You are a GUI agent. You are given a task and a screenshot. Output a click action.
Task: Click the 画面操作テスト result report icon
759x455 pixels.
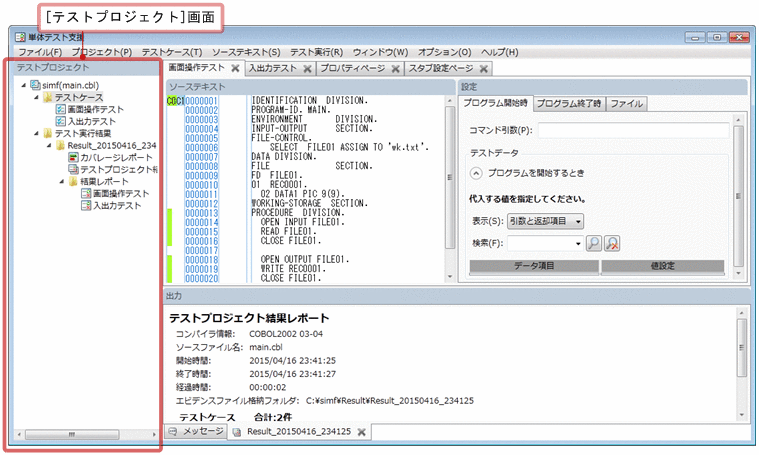tap(86, 193)
